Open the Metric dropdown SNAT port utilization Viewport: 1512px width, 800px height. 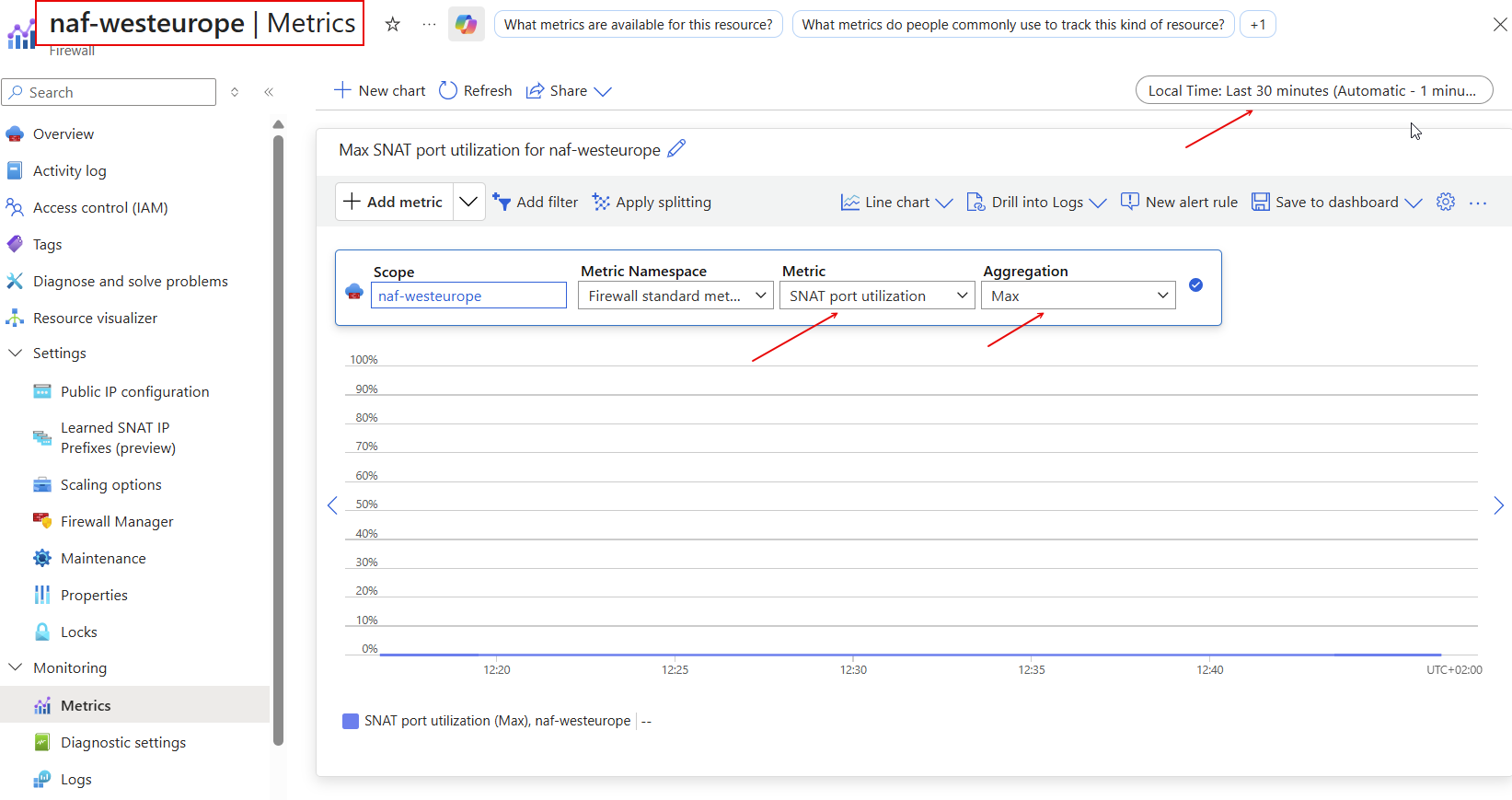point(876,296)
